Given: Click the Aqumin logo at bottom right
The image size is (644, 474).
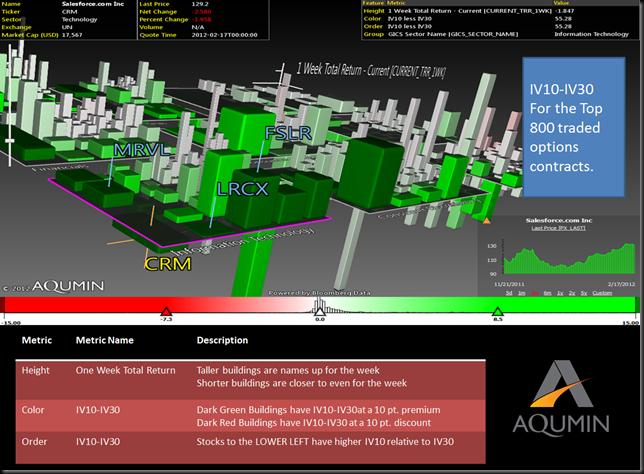Looking at the screenshot, I should 561,397.
